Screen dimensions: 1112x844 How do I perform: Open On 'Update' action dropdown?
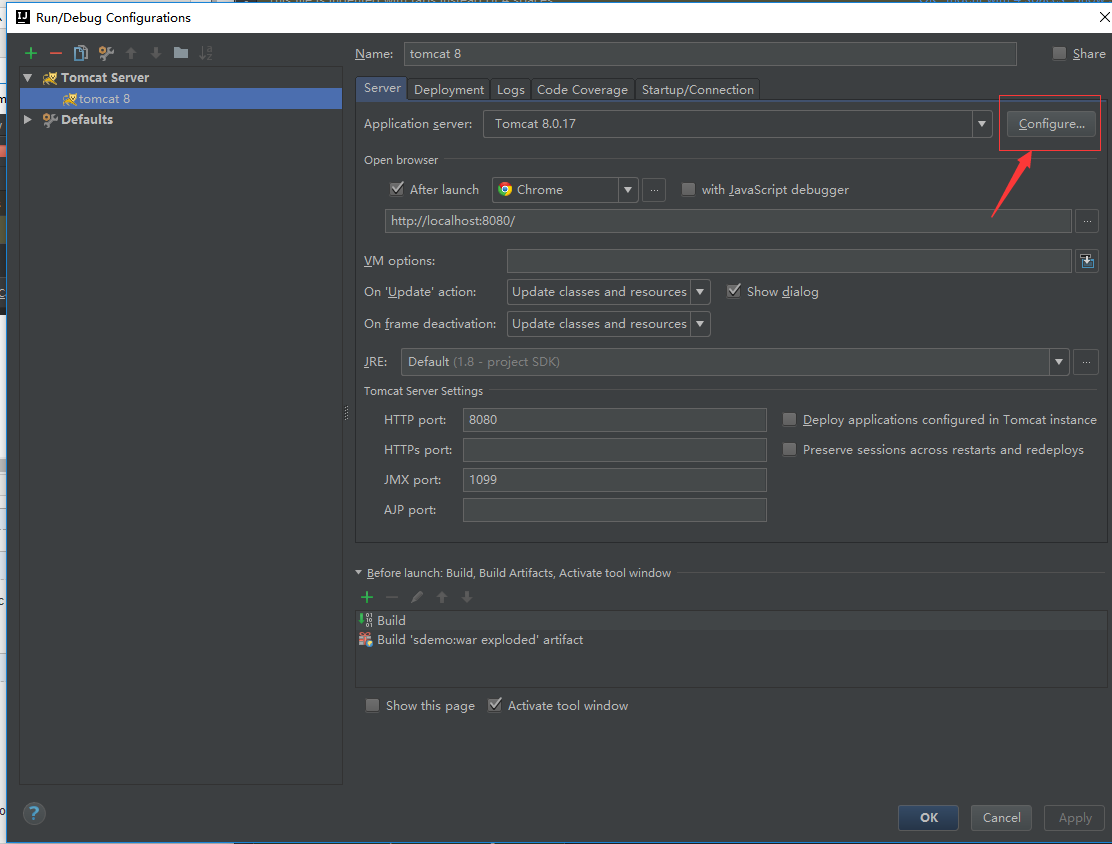point(700,292)
